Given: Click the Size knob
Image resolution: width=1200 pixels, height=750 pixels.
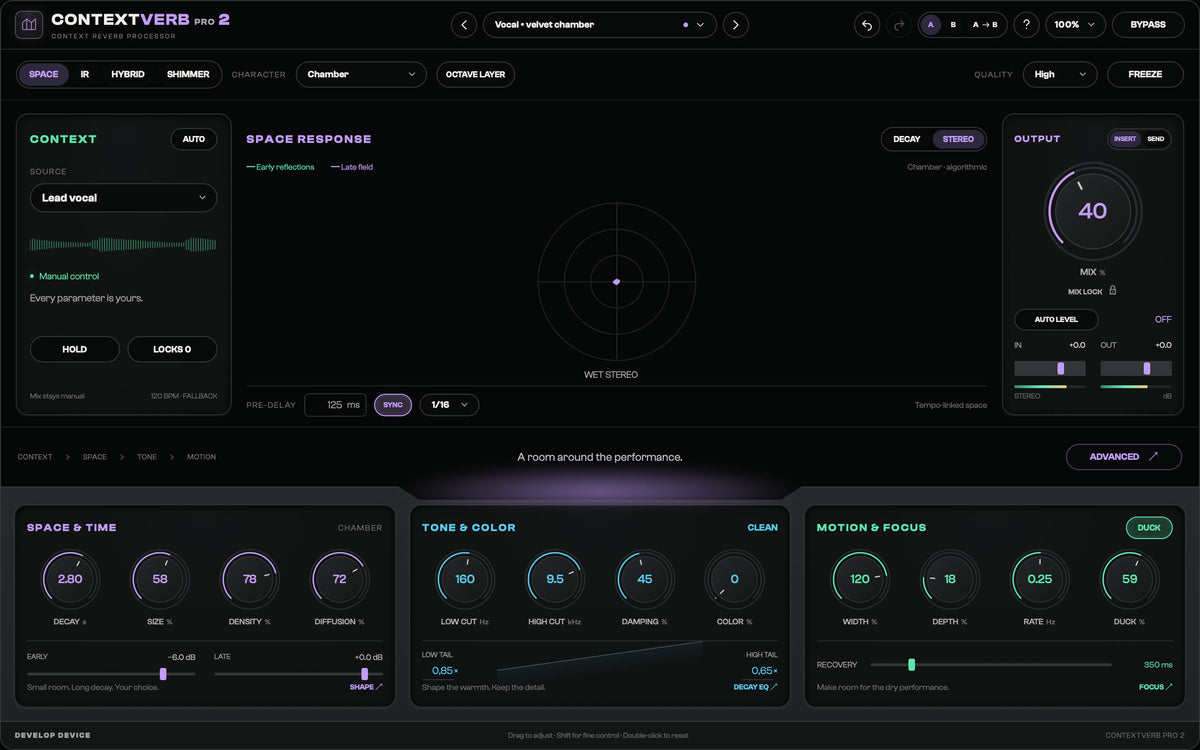Looking at the screenshot, I should click(x=160, y=579).
